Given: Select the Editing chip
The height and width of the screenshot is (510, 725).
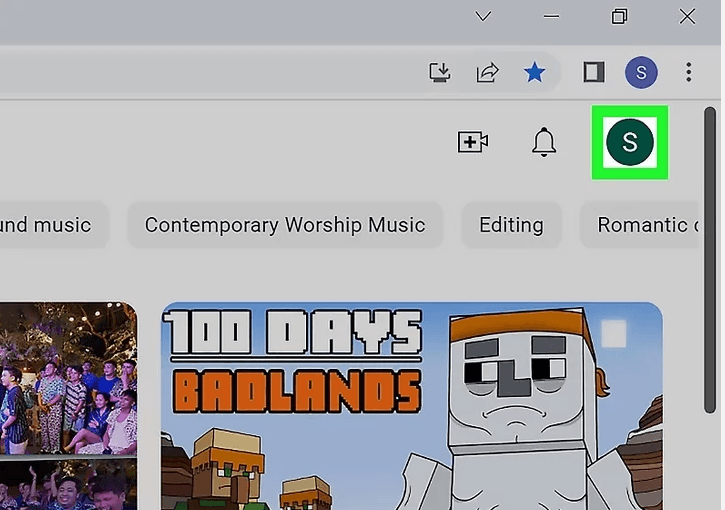Looking at the screenshot, I should pyautogui.click(x=511, y=225).
